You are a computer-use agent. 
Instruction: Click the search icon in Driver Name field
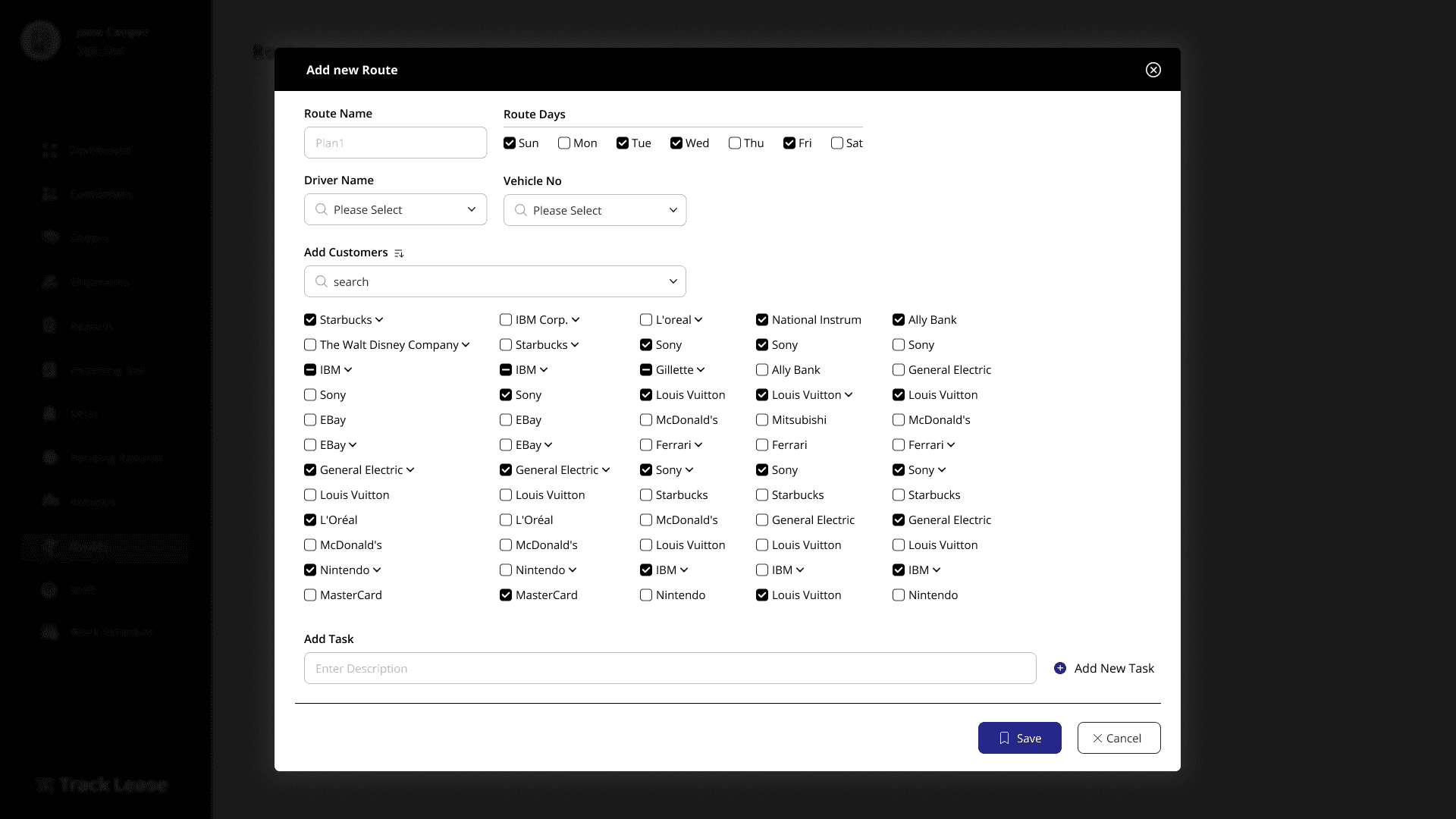322,209
